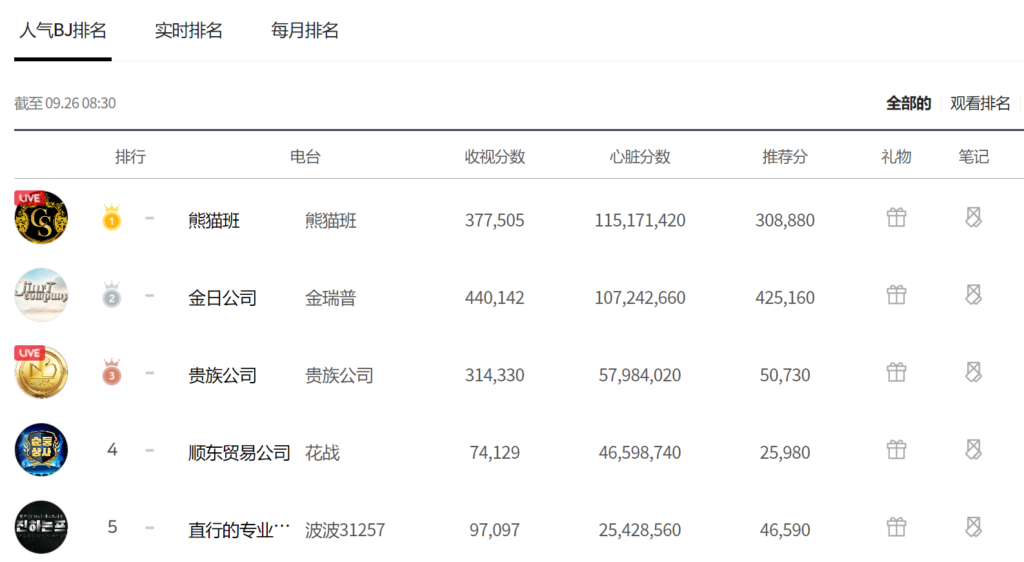Click the viewing score 377,505
1024x562 pixels.
[495, 221]
